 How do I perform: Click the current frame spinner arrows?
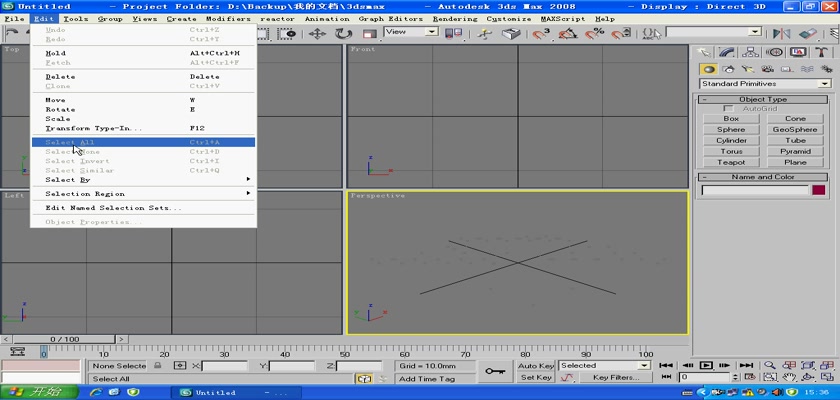pos(736,378)
